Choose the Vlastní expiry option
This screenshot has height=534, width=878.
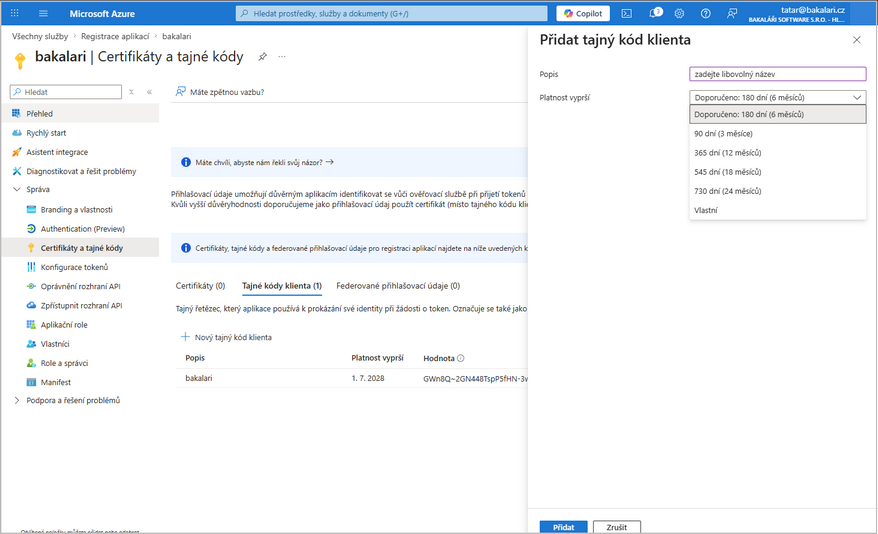click(777, 210)
